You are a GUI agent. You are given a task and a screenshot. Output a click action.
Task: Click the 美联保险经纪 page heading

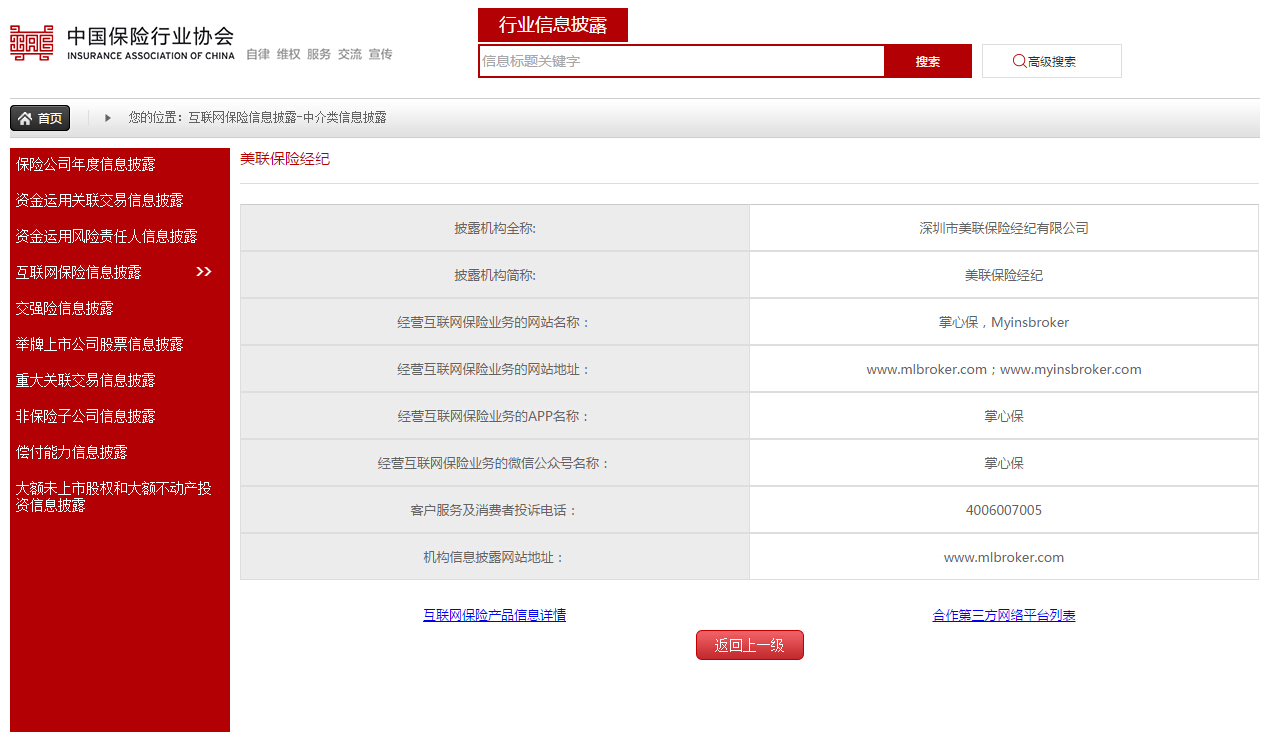(285, 159)
